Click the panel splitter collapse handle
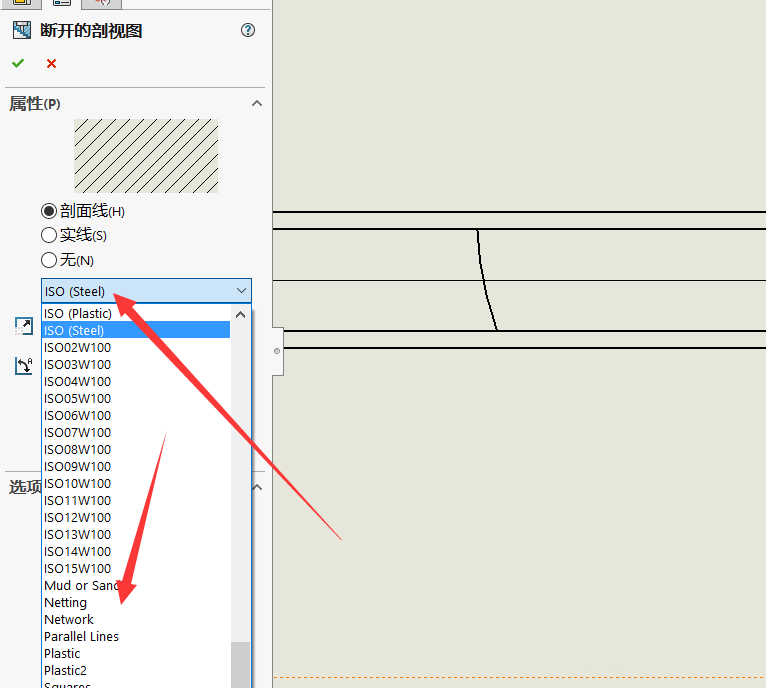The height and width of the screenshot is (688, 766). click(x=277, y=351)
